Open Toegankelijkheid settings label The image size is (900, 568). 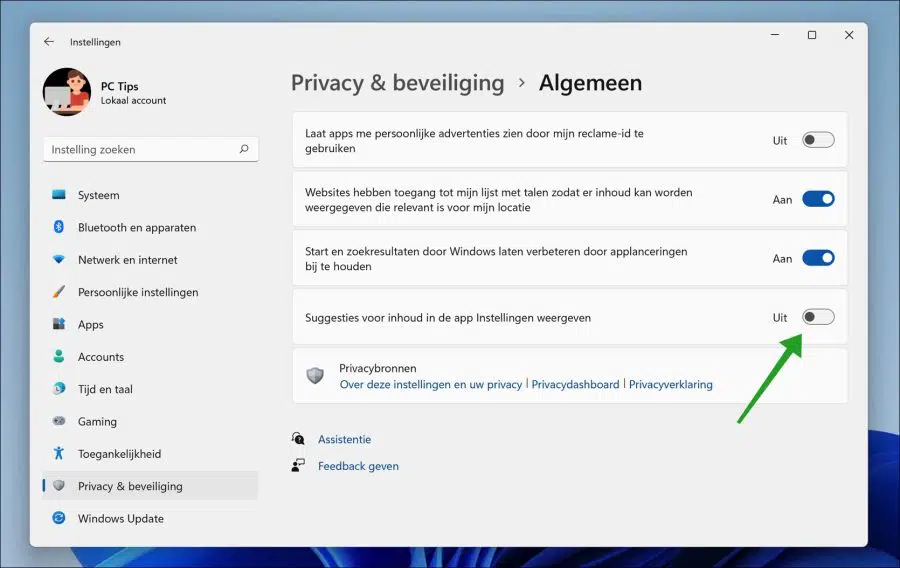[119, 454]
